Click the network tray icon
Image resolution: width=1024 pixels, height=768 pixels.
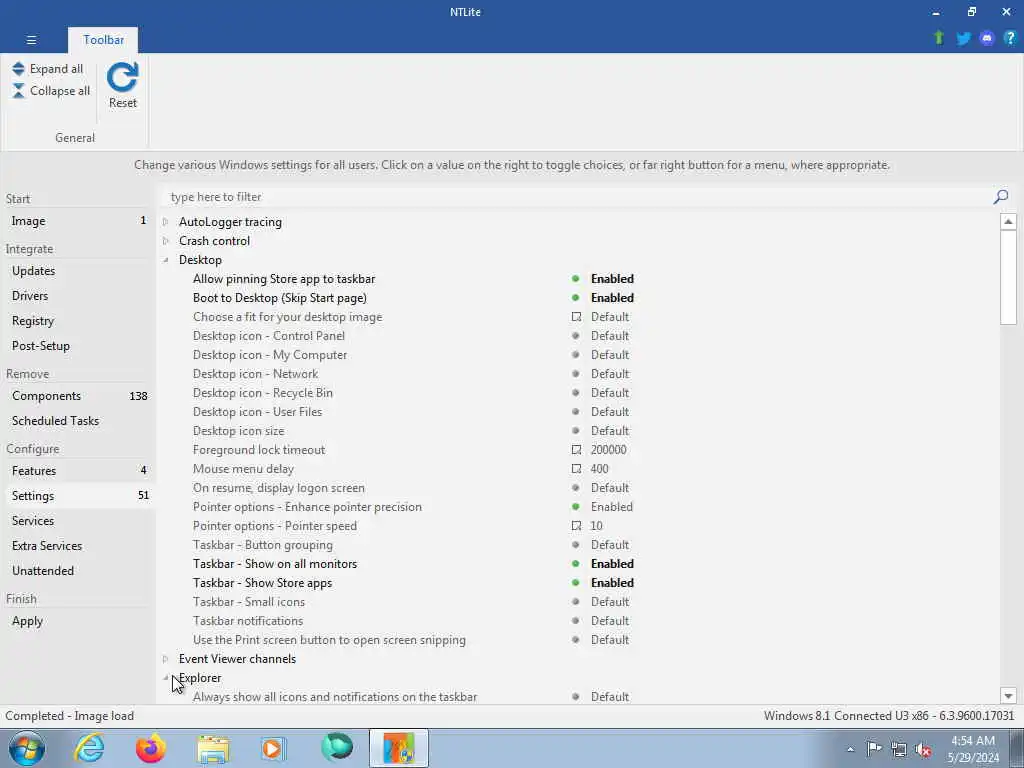click(x=899, y=749)
